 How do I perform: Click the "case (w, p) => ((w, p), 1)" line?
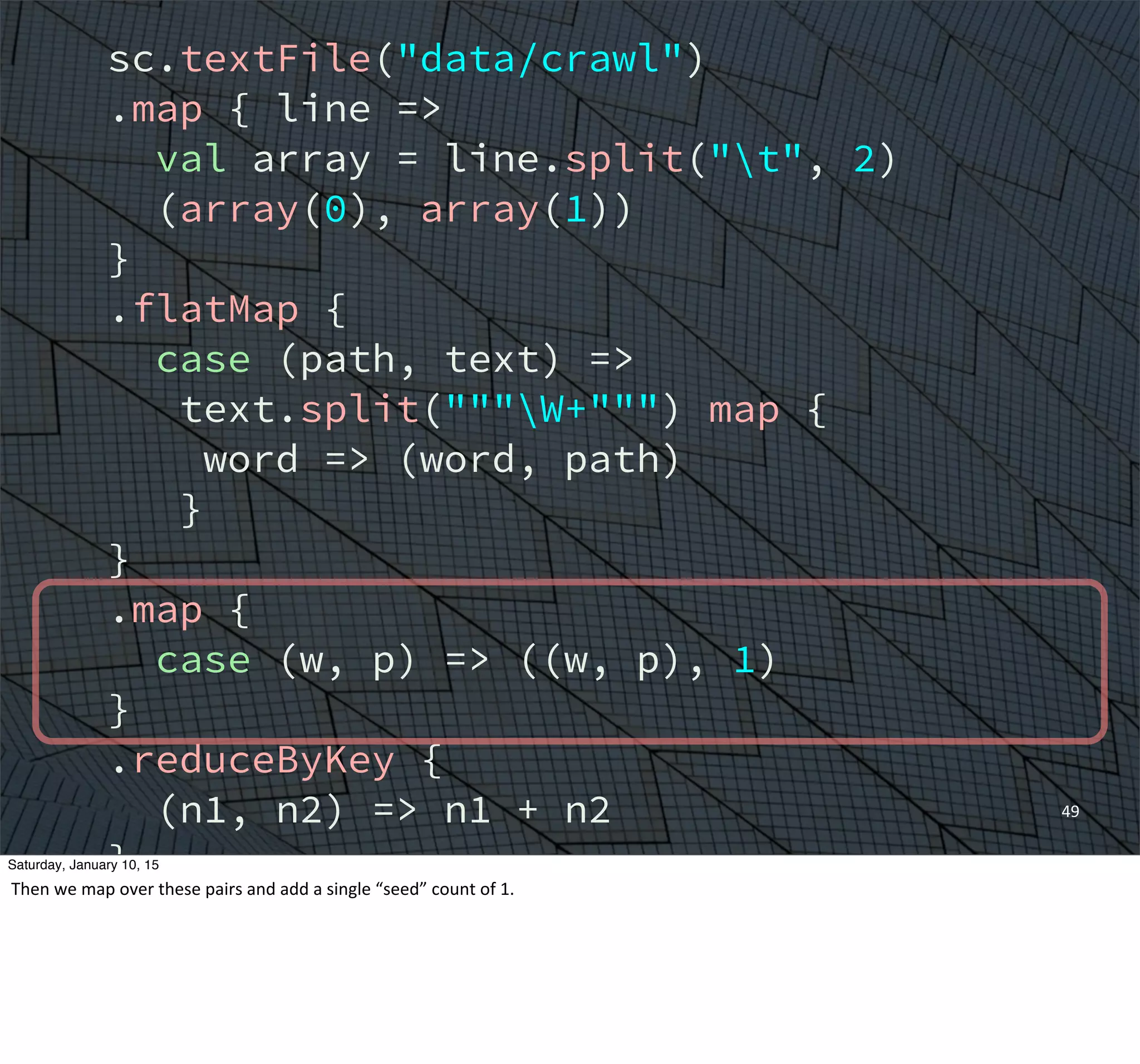pos(466,661)
